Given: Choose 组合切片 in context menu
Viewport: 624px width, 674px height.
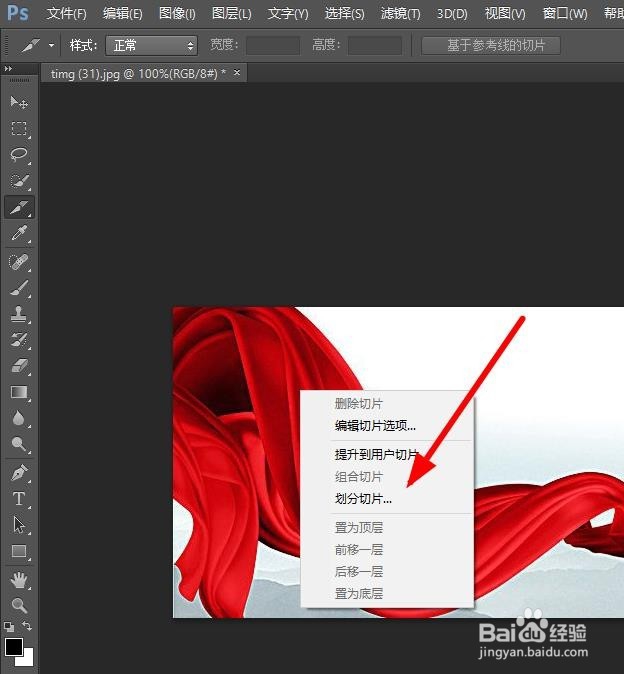Looking at the screenshot, I should (x=387, y=477).
